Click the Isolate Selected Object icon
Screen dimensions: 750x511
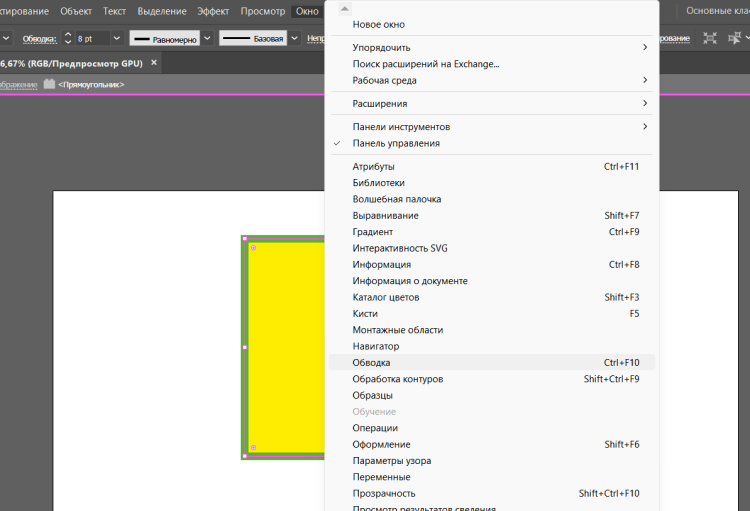tap(710, 38)
